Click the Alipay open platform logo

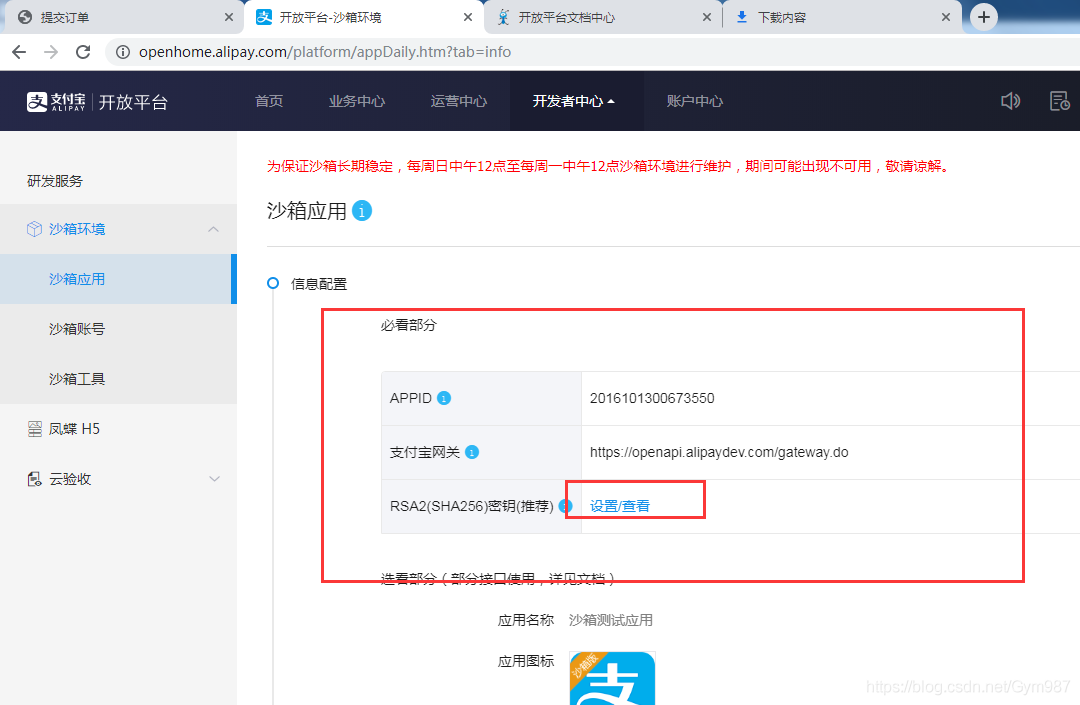click(97, 102)
